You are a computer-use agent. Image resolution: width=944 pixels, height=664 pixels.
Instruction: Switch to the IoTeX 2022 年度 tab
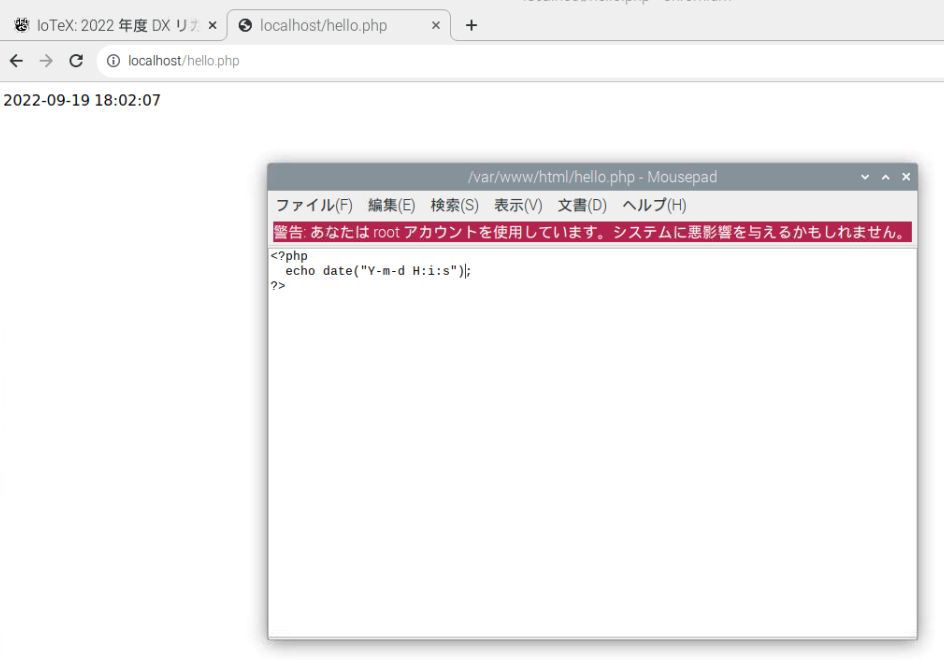click(x=110, y=25)
